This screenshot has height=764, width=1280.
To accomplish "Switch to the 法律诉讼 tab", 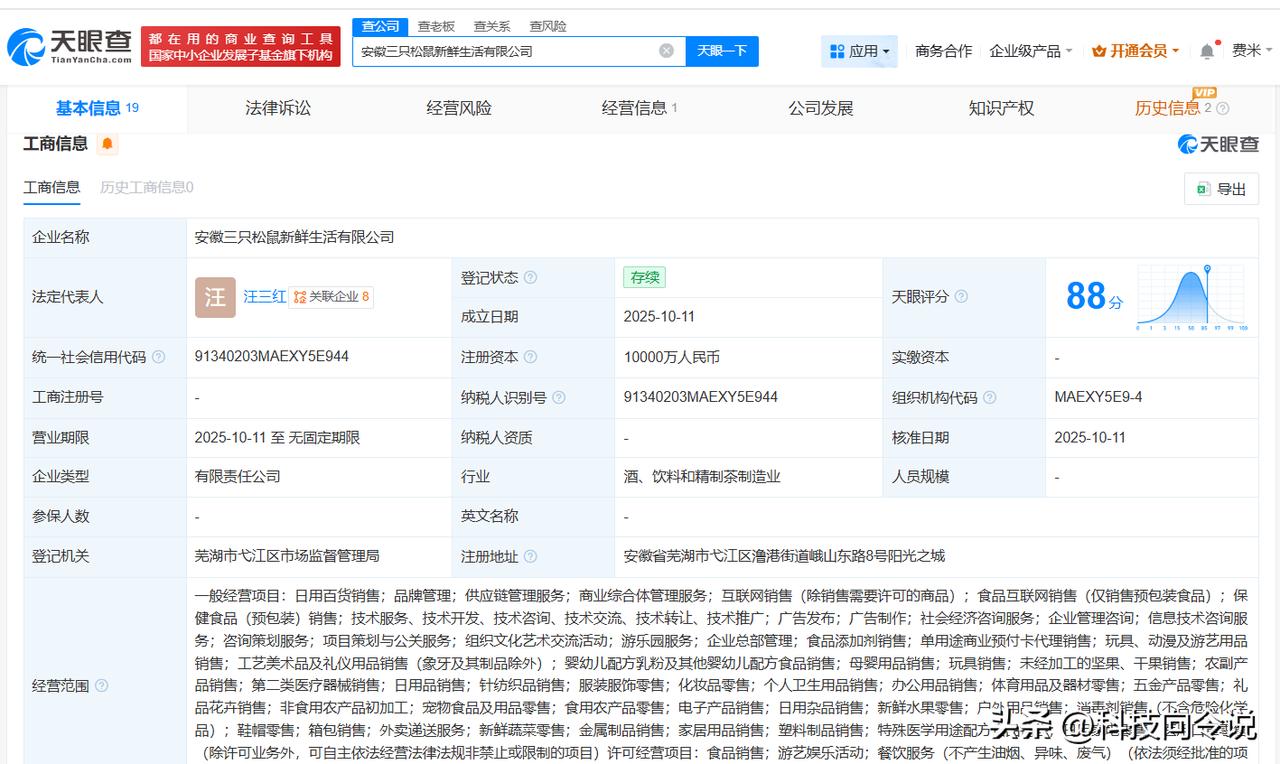I will (x=278, y=108).
